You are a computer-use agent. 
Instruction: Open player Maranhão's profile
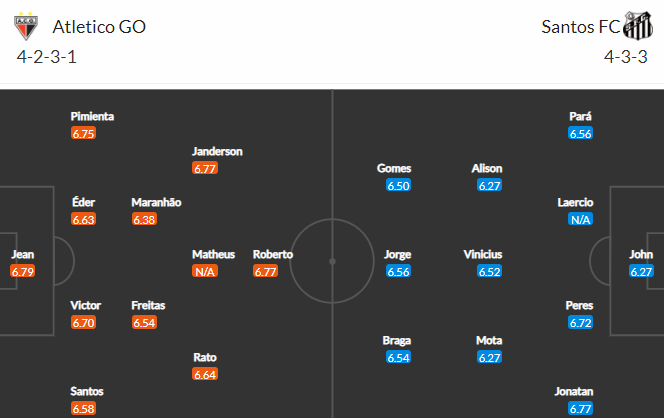coord(156,202)
